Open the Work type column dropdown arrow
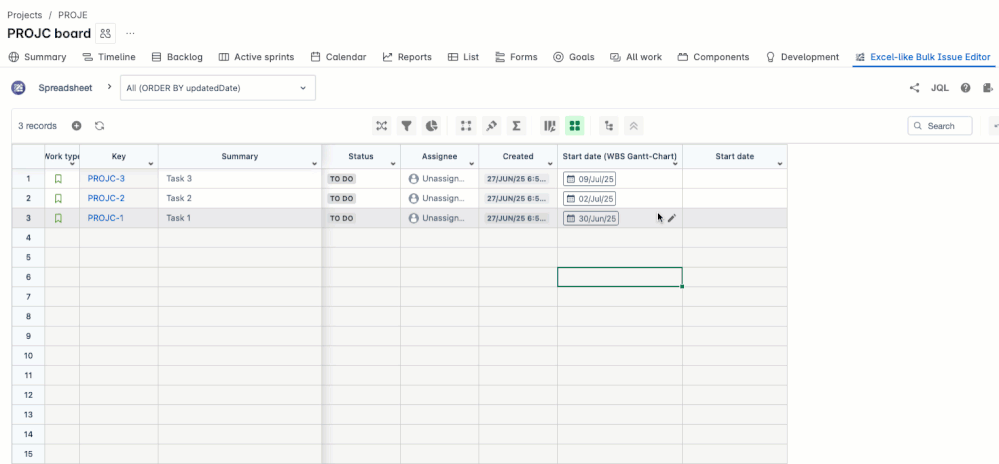The image size is (999, 464). tap(72, 164)
